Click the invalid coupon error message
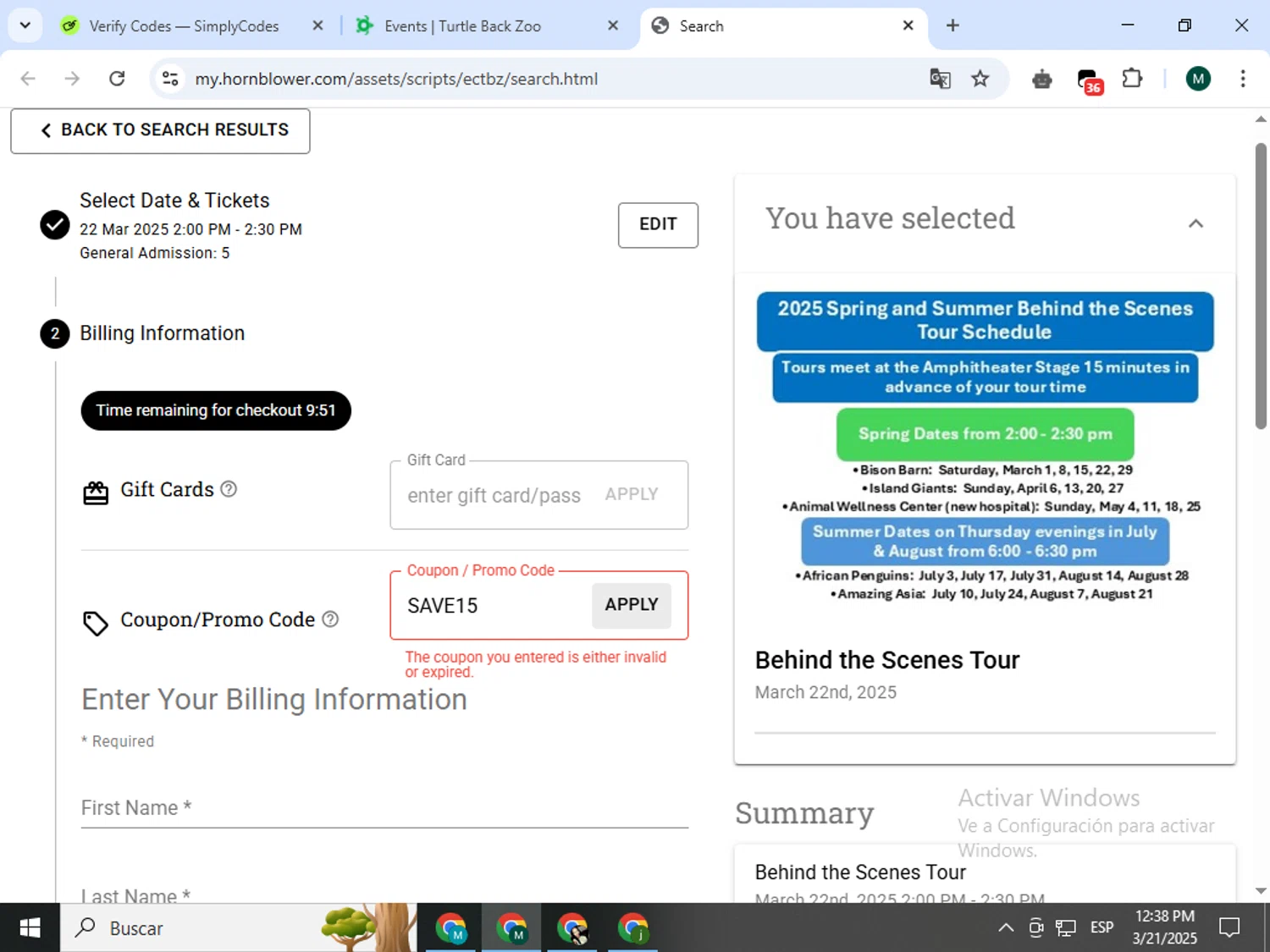This screenshot has height=952, width=1270. 536,664
